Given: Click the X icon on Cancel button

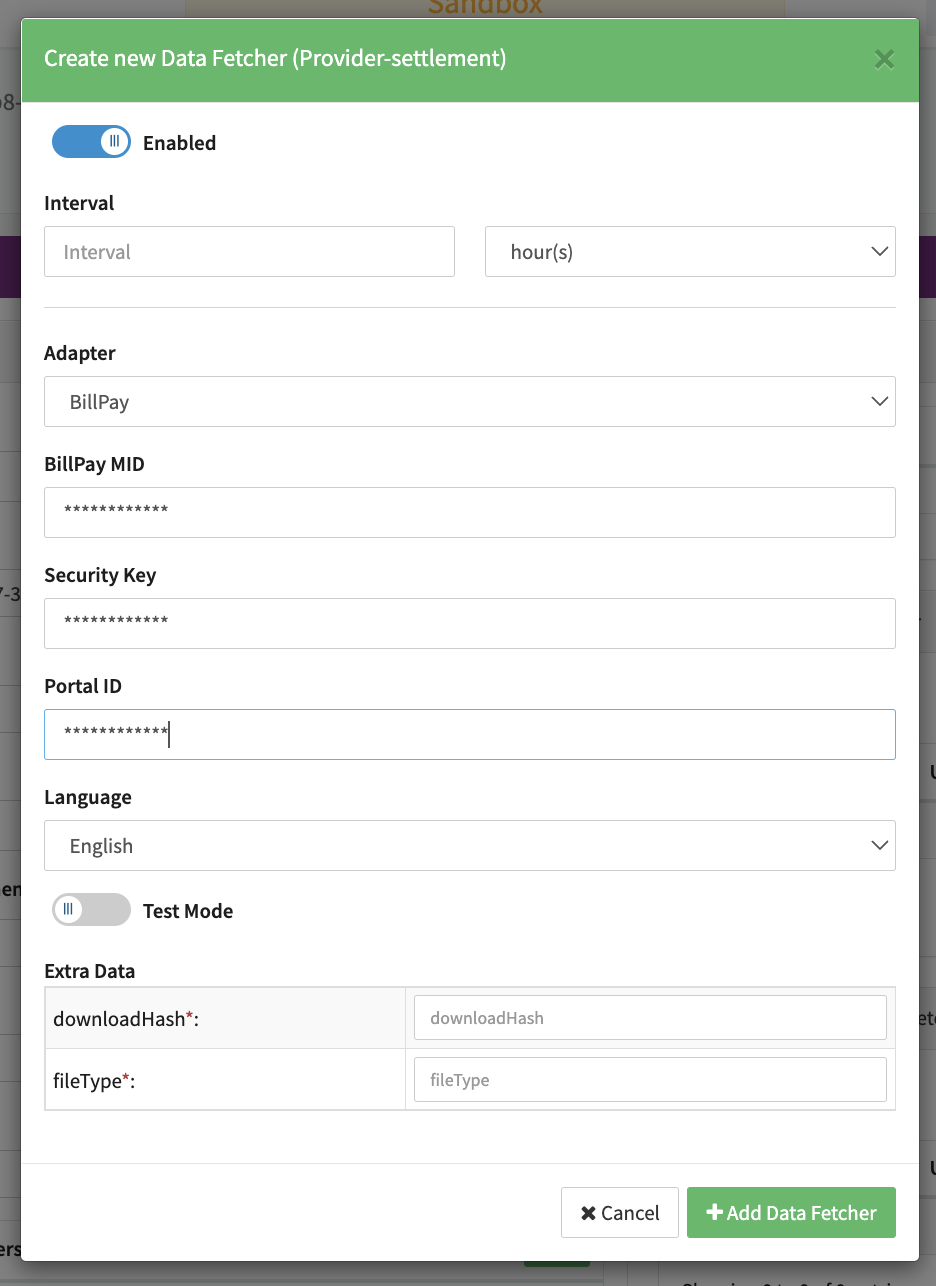Looking at the screenshot, I should click(x=589, y=1213).
